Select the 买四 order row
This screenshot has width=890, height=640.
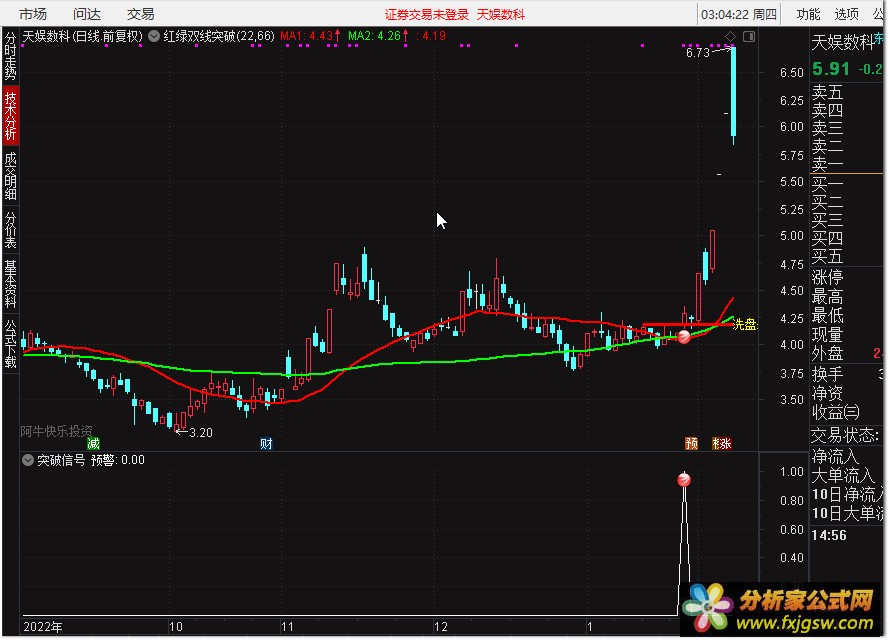[846, 238]
